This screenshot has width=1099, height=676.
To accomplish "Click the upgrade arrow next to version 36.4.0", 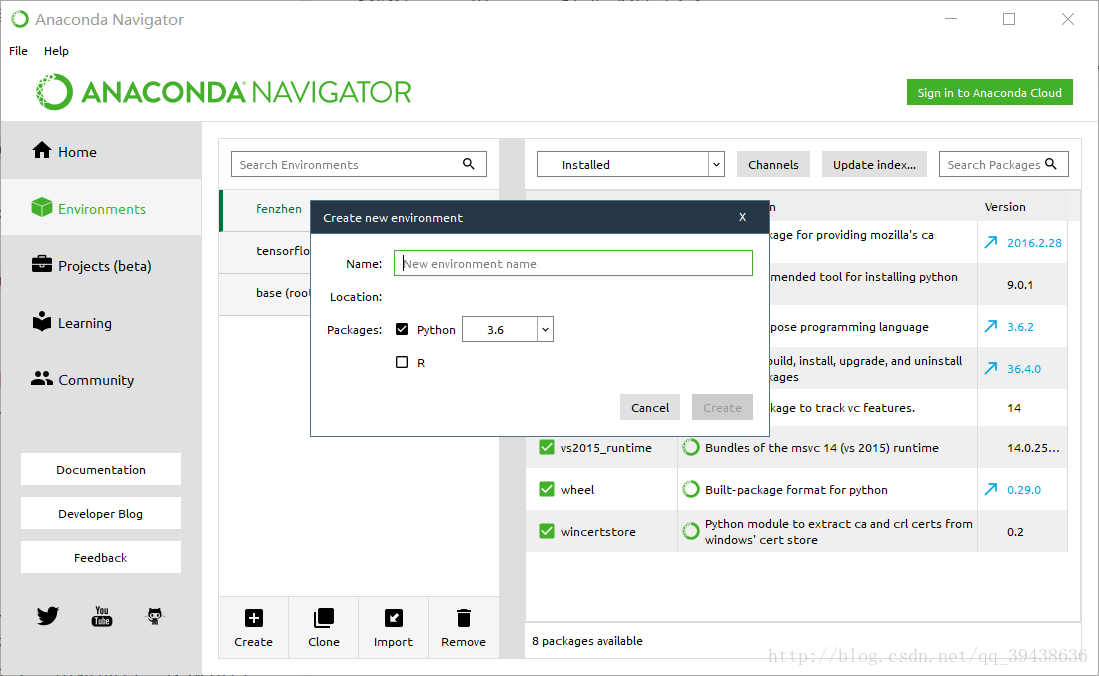I will [x=991, y=368].
